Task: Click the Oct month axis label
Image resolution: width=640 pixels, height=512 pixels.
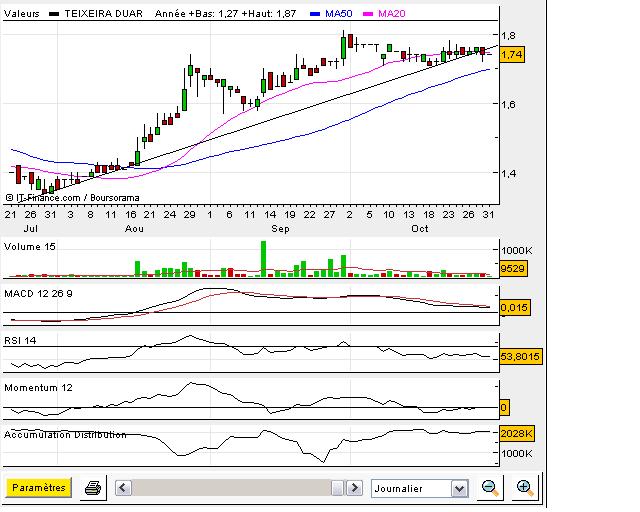Action: click(420, 229)
